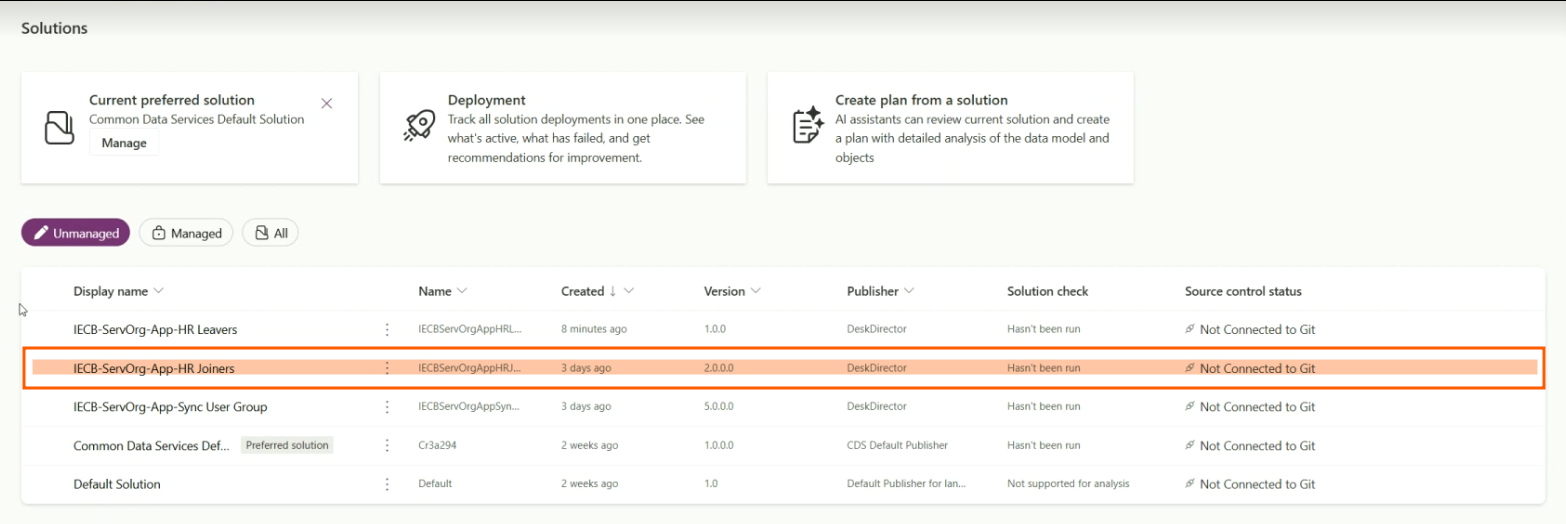Screen dimensions: 1566x524
Task: Open more options for IECB-ServOrg-App-HR Leavers
Action: [x=387, y=329]
